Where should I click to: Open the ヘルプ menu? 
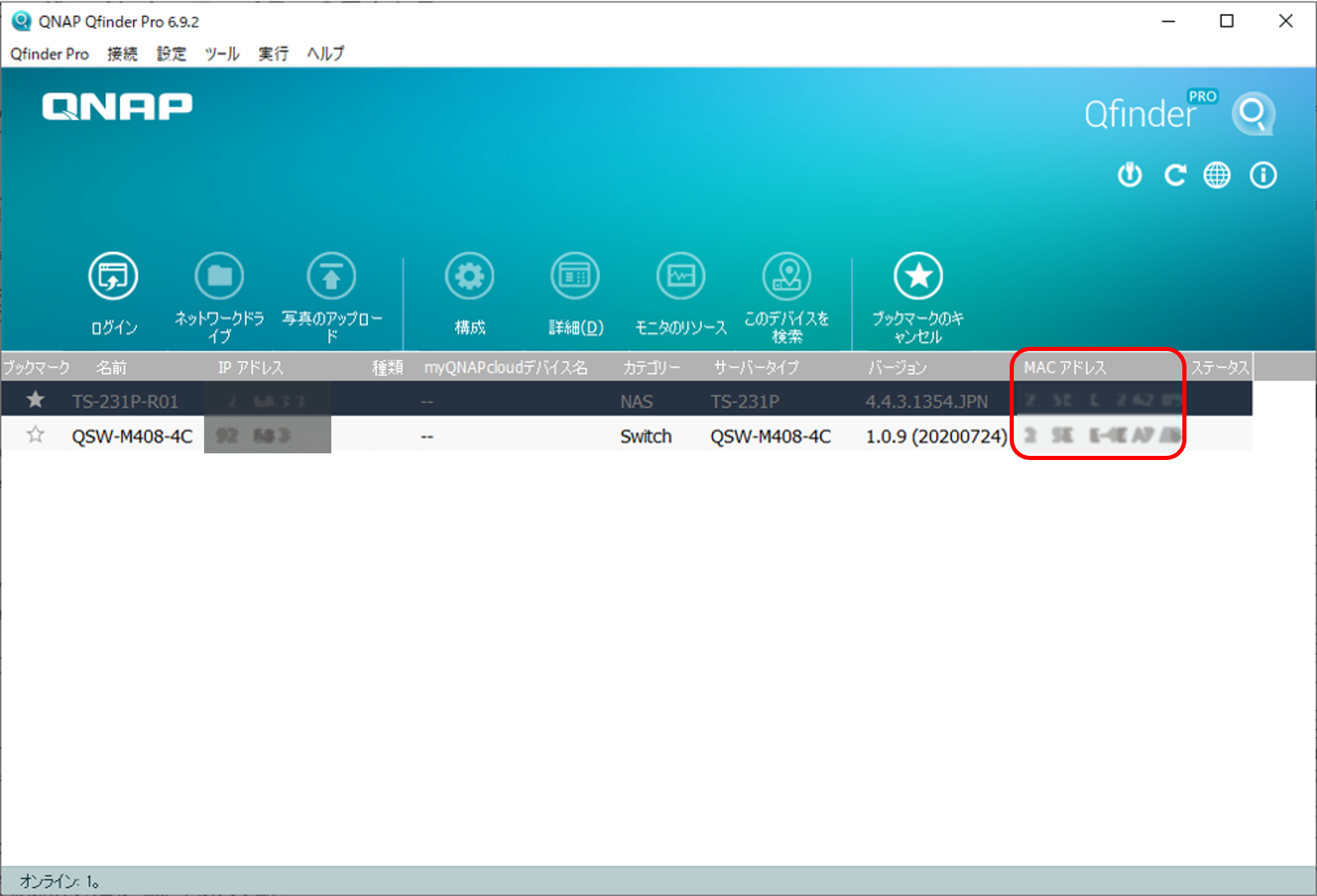click(x=326, y=54)
